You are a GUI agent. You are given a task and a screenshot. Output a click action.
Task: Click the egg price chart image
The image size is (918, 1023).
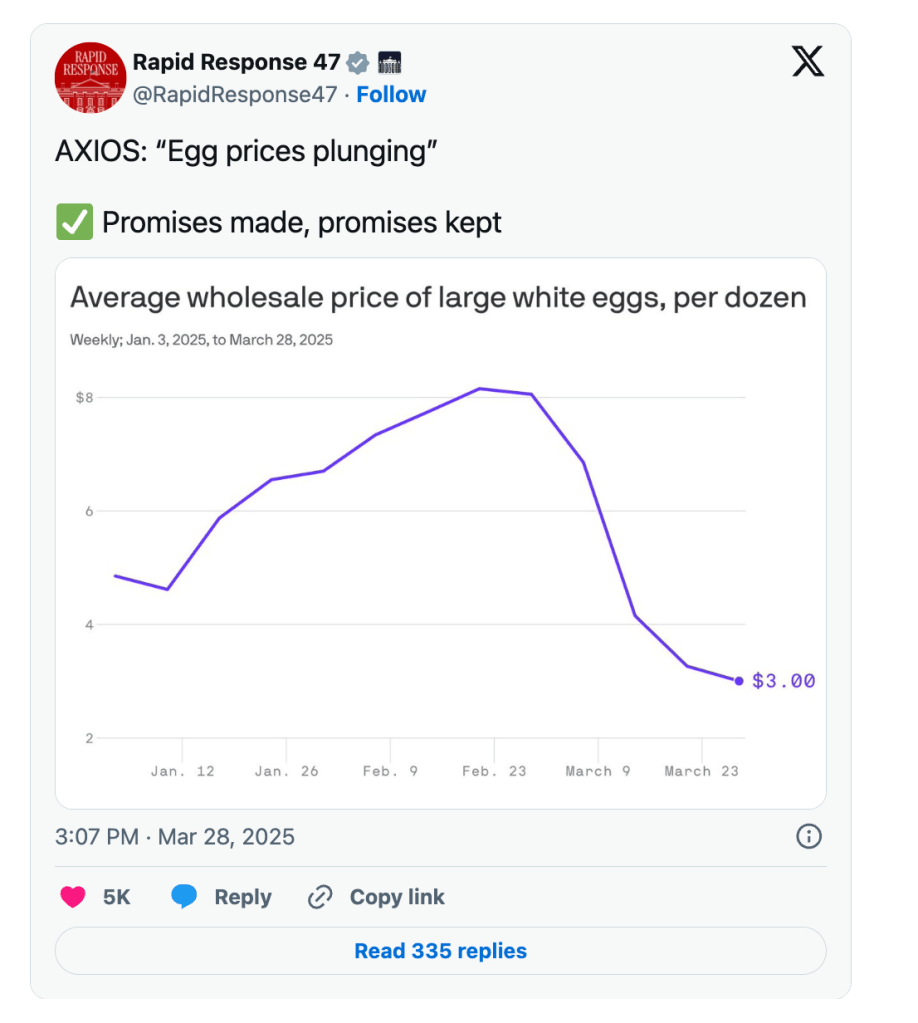[440, 560]
